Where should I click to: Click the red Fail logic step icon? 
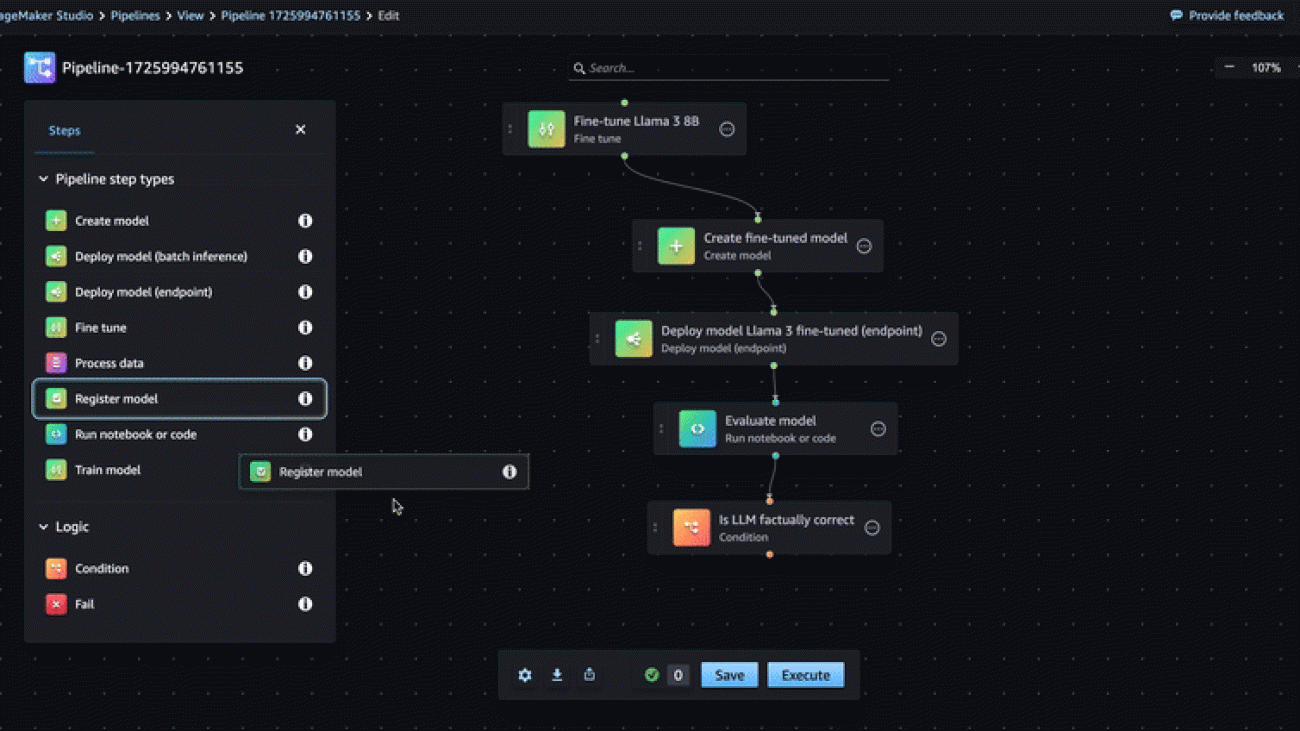coord(56,604)
